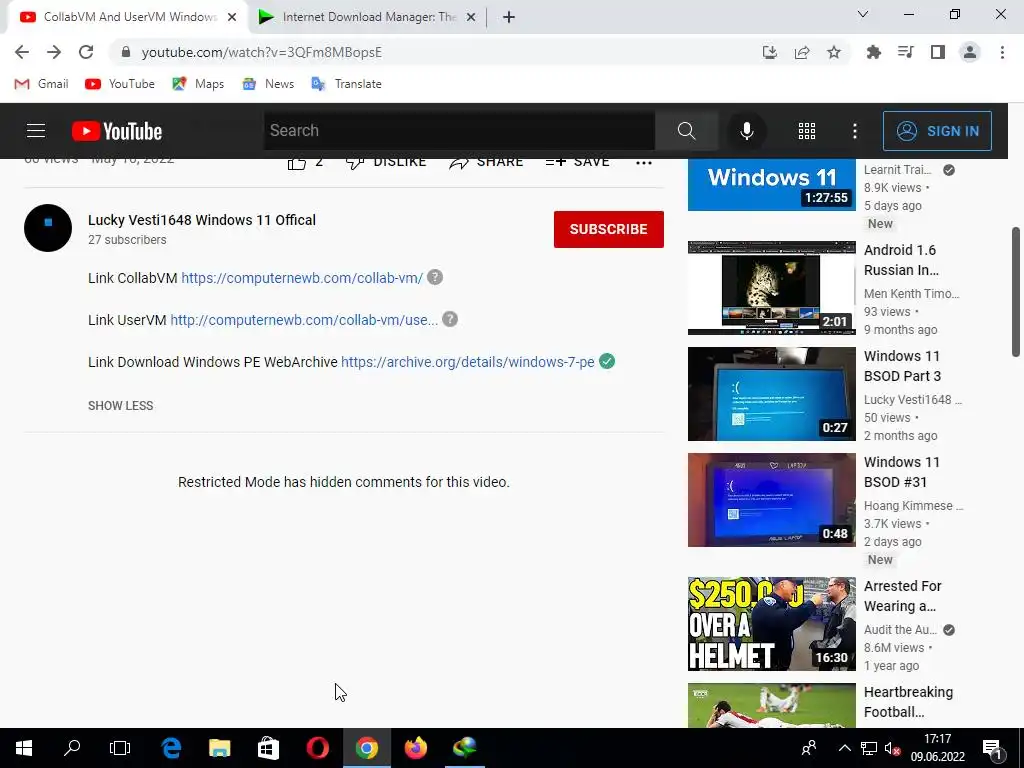Open the Windows notification center
Screen dimensions: 1024x768
point(992,748)
